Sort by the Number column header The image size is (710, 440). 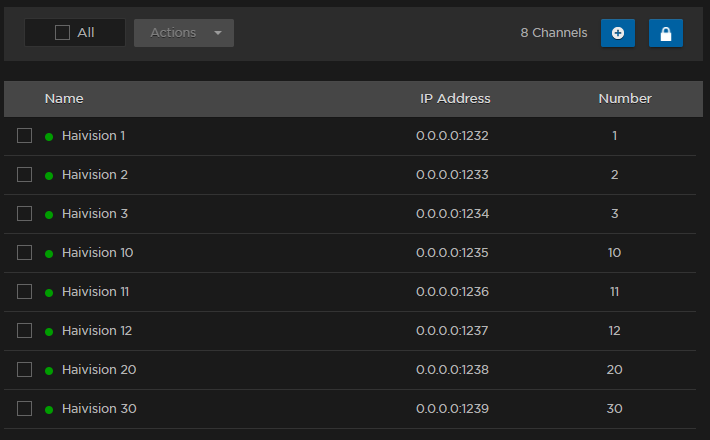click(625, 99)
